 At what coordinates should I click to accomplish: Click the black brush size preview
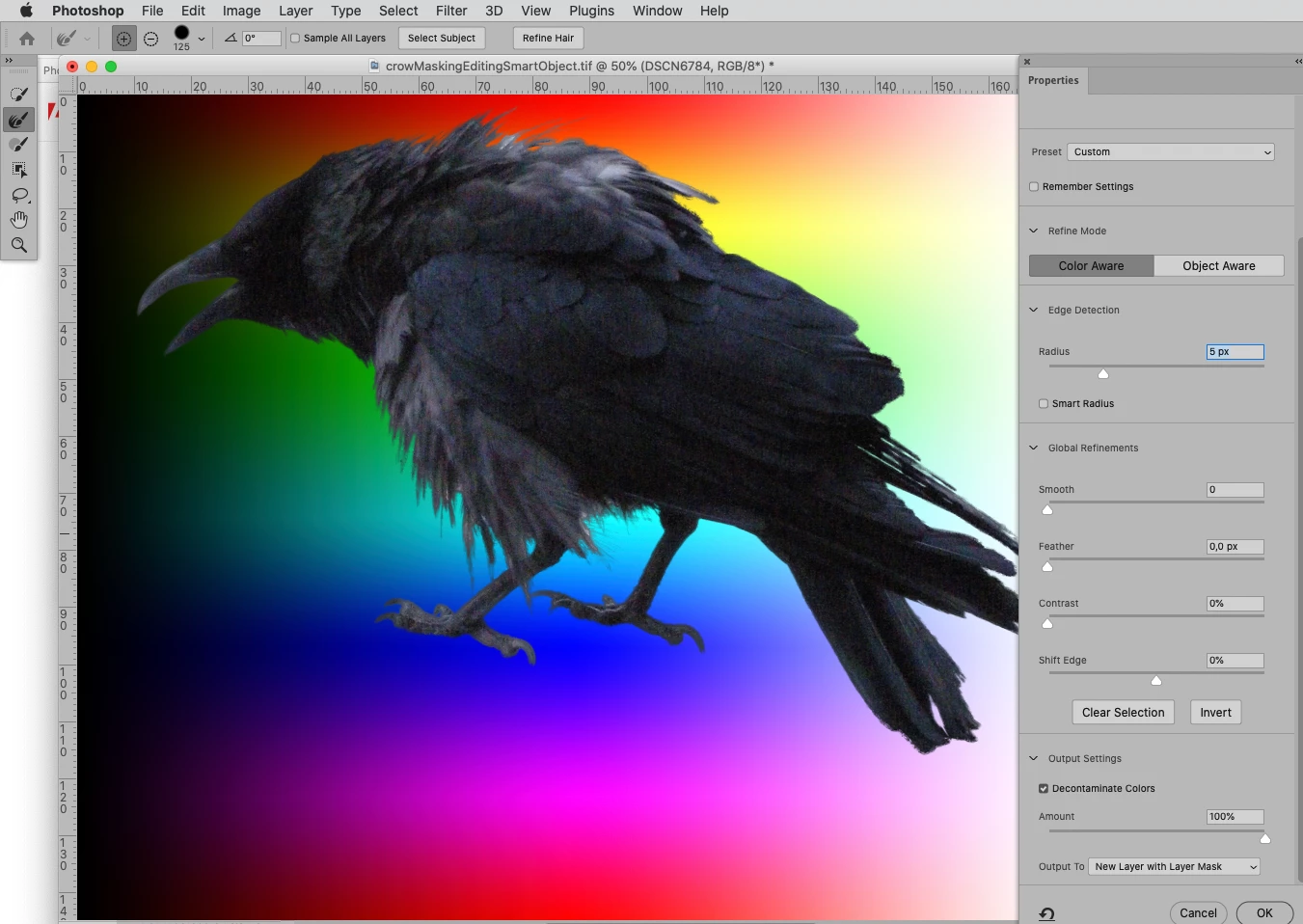click(181, 33)
